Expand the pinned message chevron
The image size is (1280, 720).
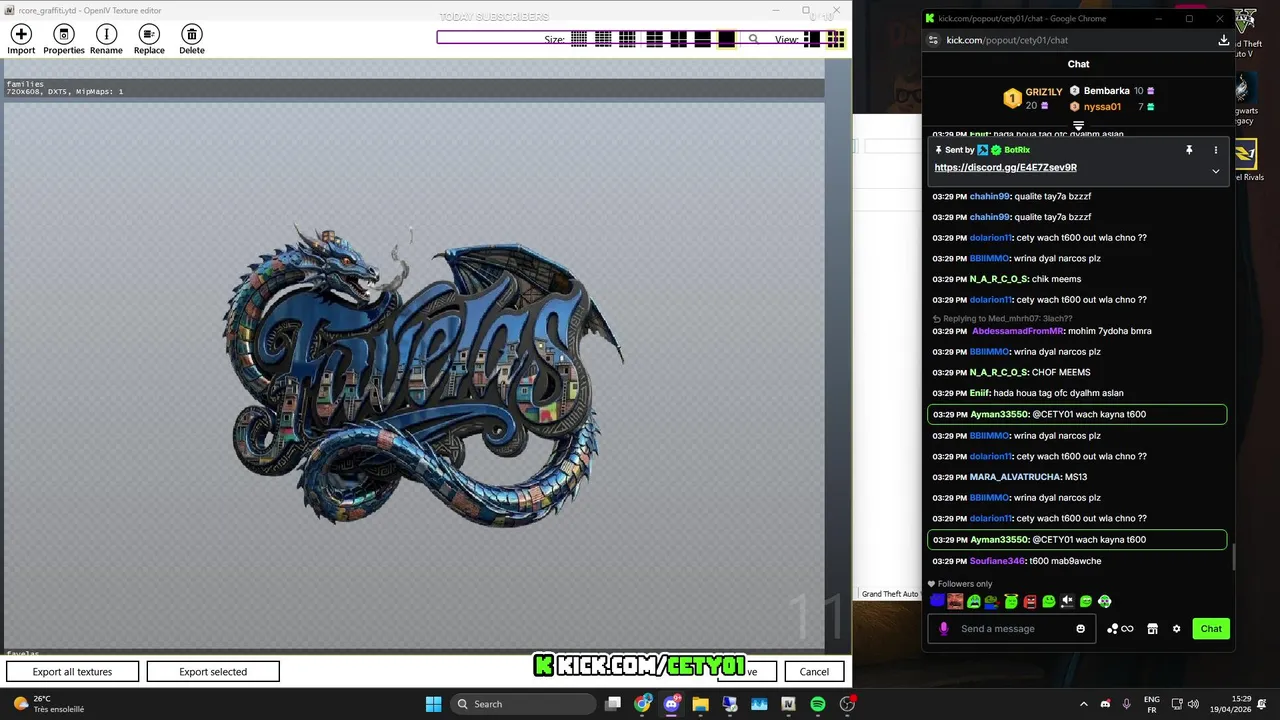pyautogui.click(x=1216, y=171)
